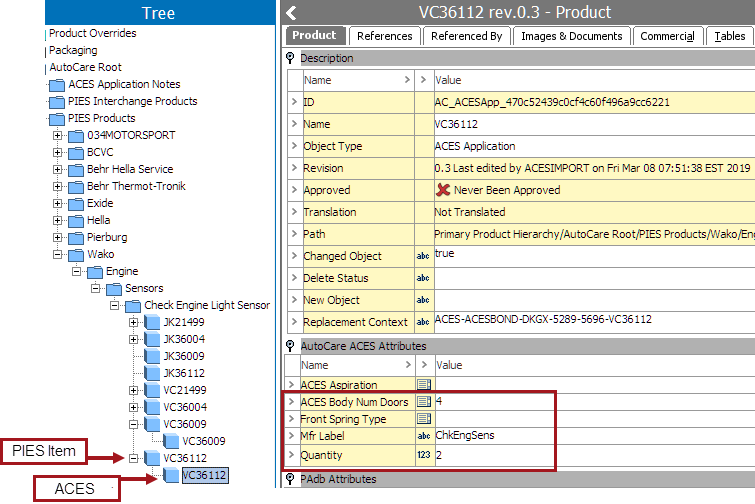Click the Name column header in Description
The width and height of the screenshot is (755, 504).
coord(350,80)
